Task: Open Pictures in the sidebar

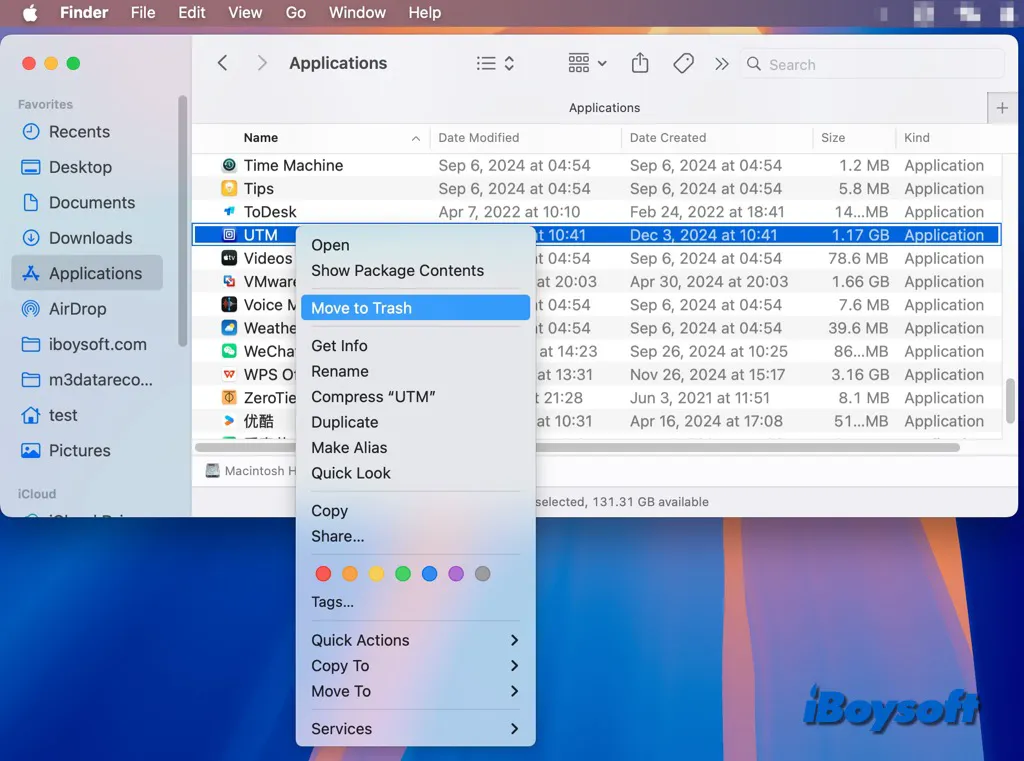Action: 87,451
